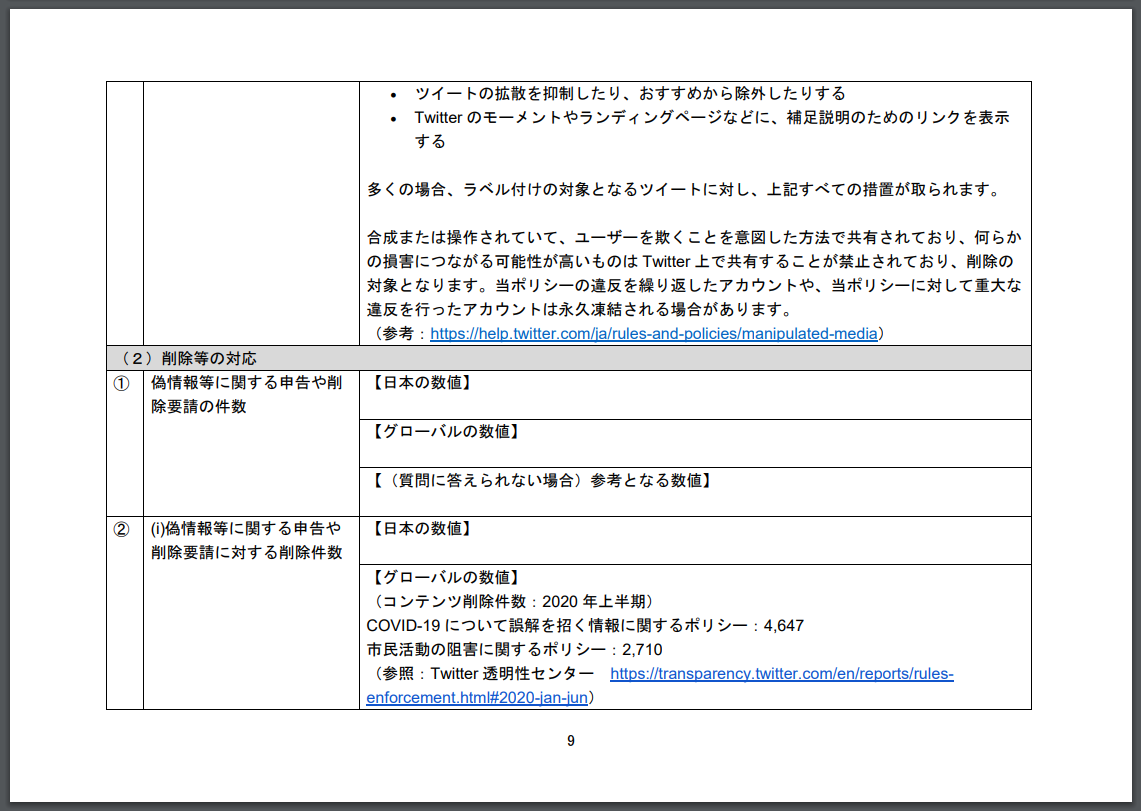Click text '偽情報等に関する申告や削除要請の件数'
Screen dimensions: 1141x811
[x=246, y=394]
